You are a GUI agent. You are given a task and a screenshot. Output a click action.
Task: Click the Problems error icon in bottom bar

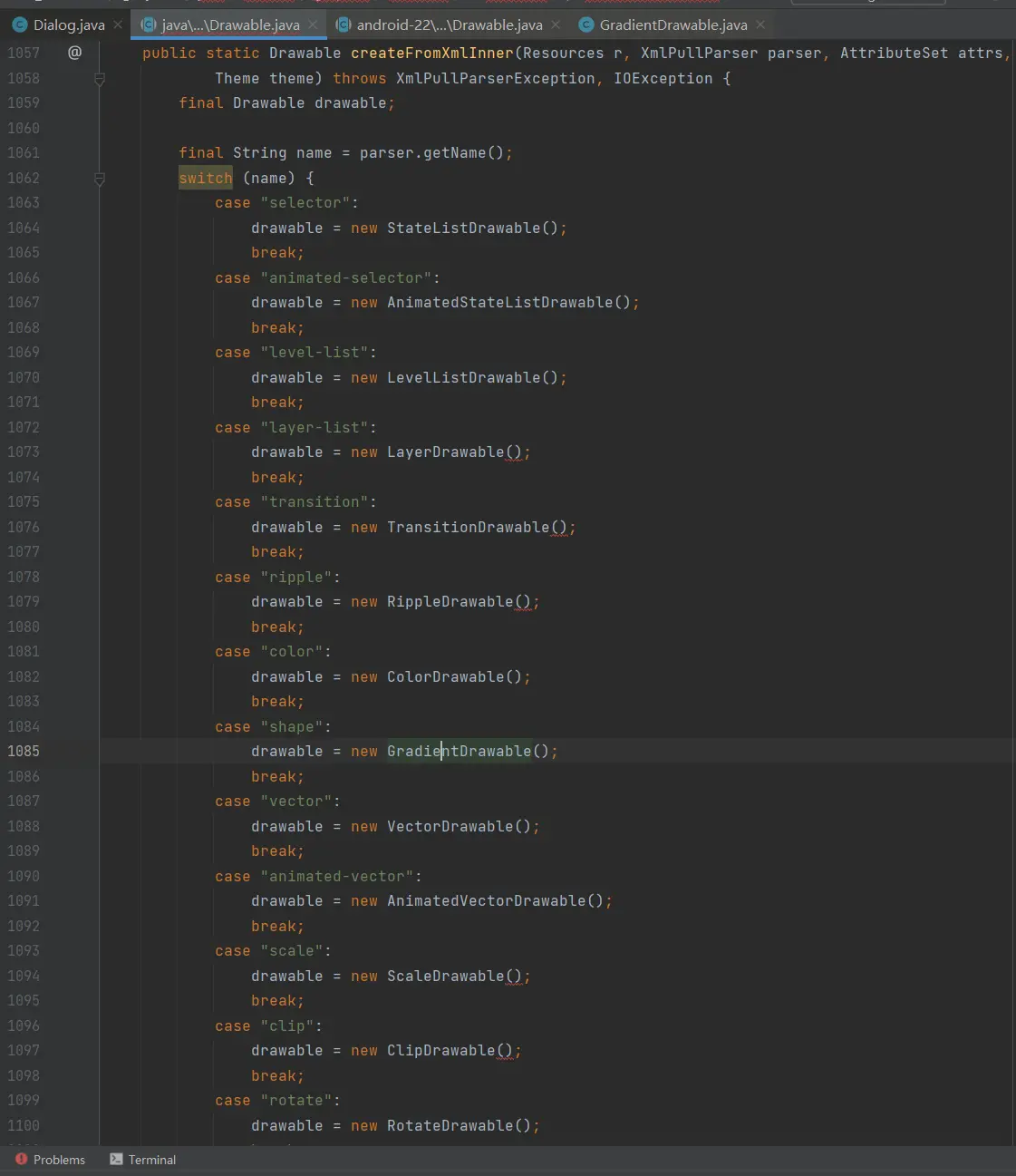21,1159
